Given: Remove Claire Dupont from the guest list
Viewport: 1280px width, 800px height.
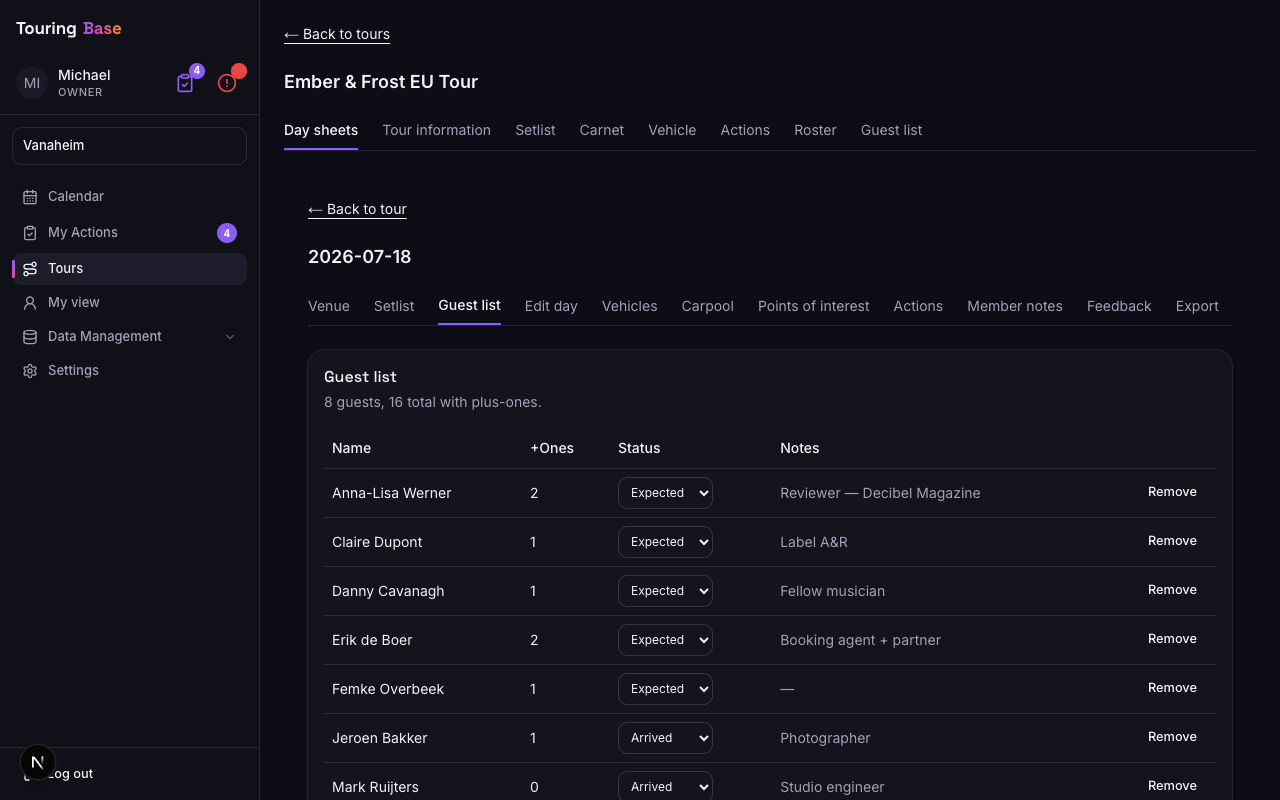Looking at the screenshot, I should pos(1172,541).
